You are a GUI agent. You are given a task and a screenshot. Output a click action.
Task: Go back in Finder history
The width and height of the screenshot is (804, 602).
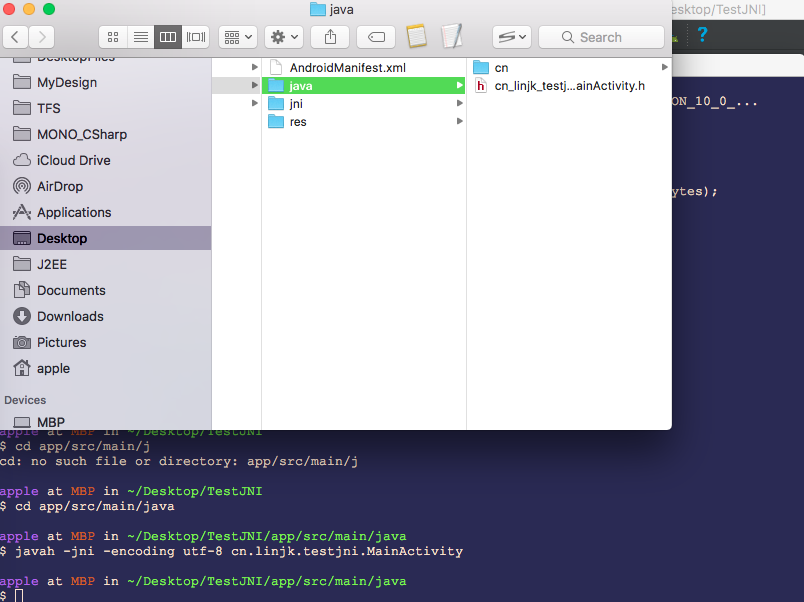point(15,37)
